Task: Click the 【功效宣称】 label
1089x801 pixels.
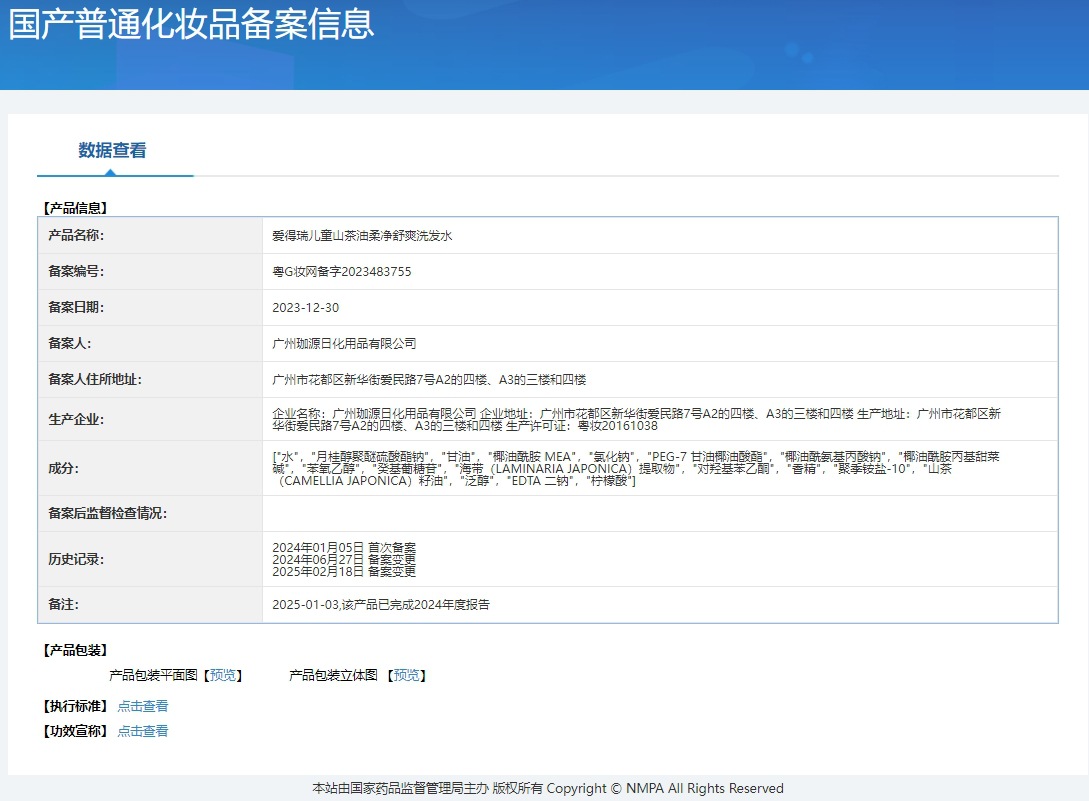Action: (75, 732)
